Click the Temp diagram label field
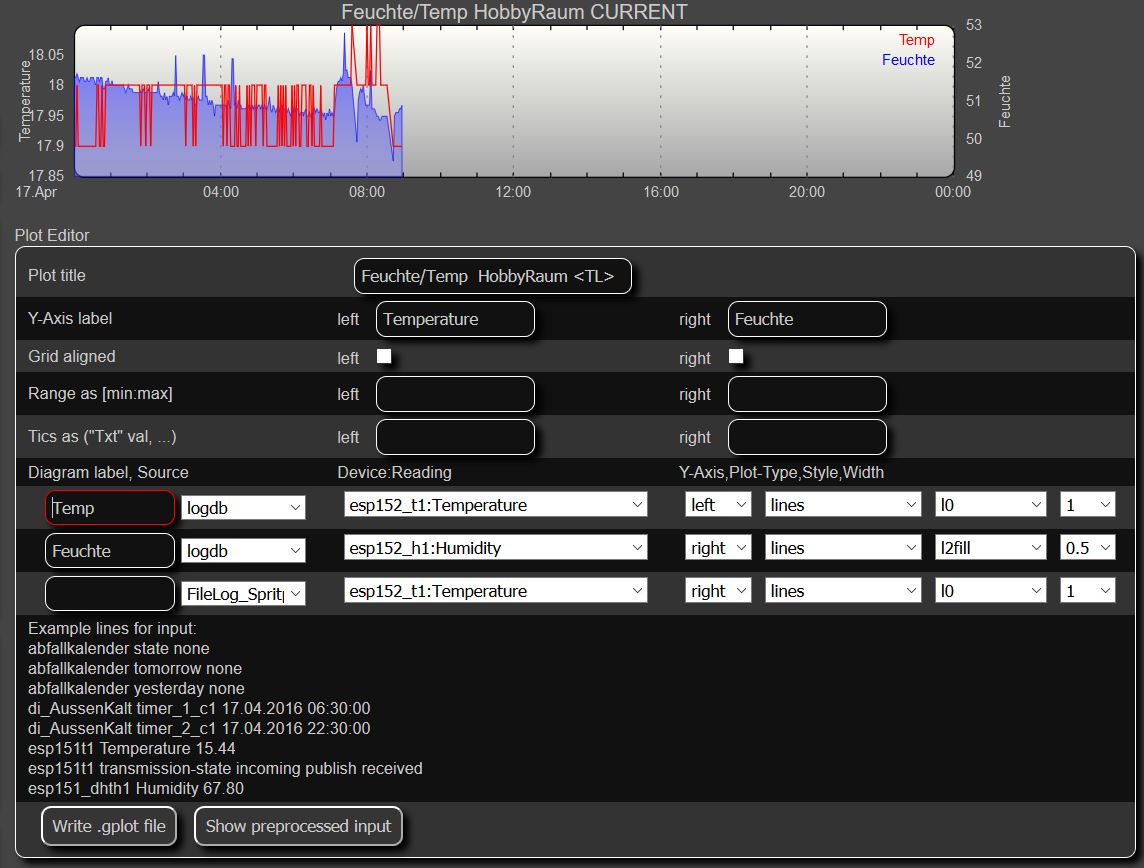 coord(110,508)
